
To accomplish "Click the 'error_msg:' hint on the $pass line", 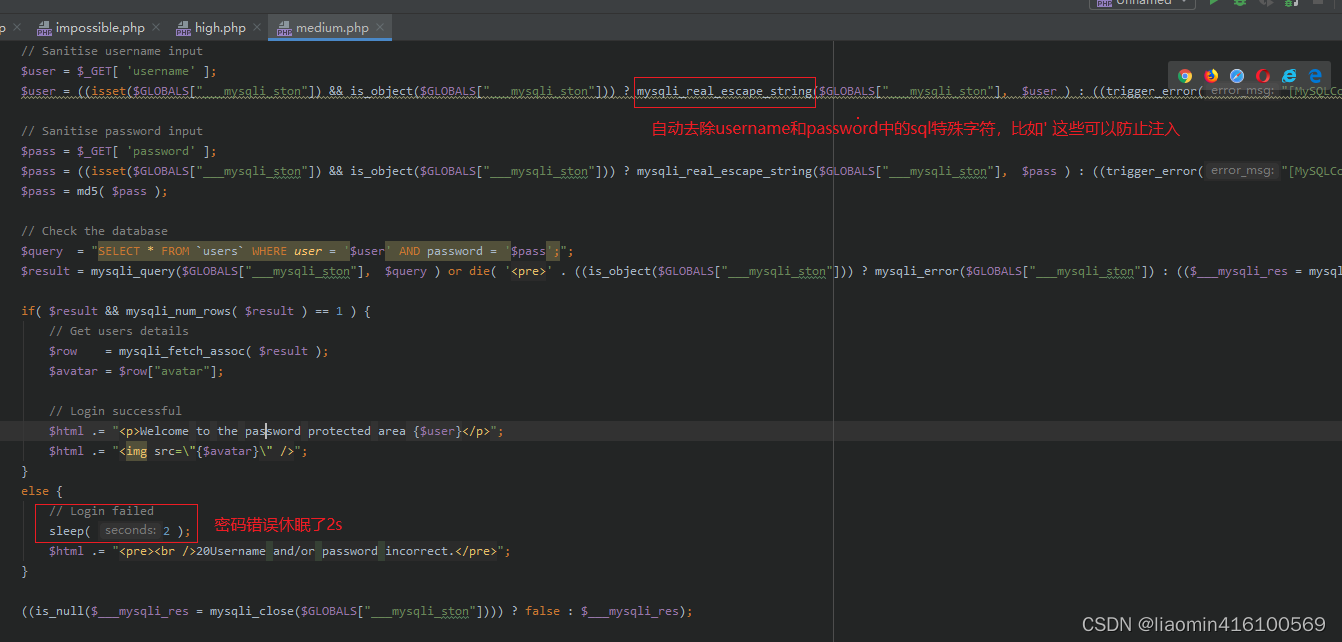I will pos(1242,171).
